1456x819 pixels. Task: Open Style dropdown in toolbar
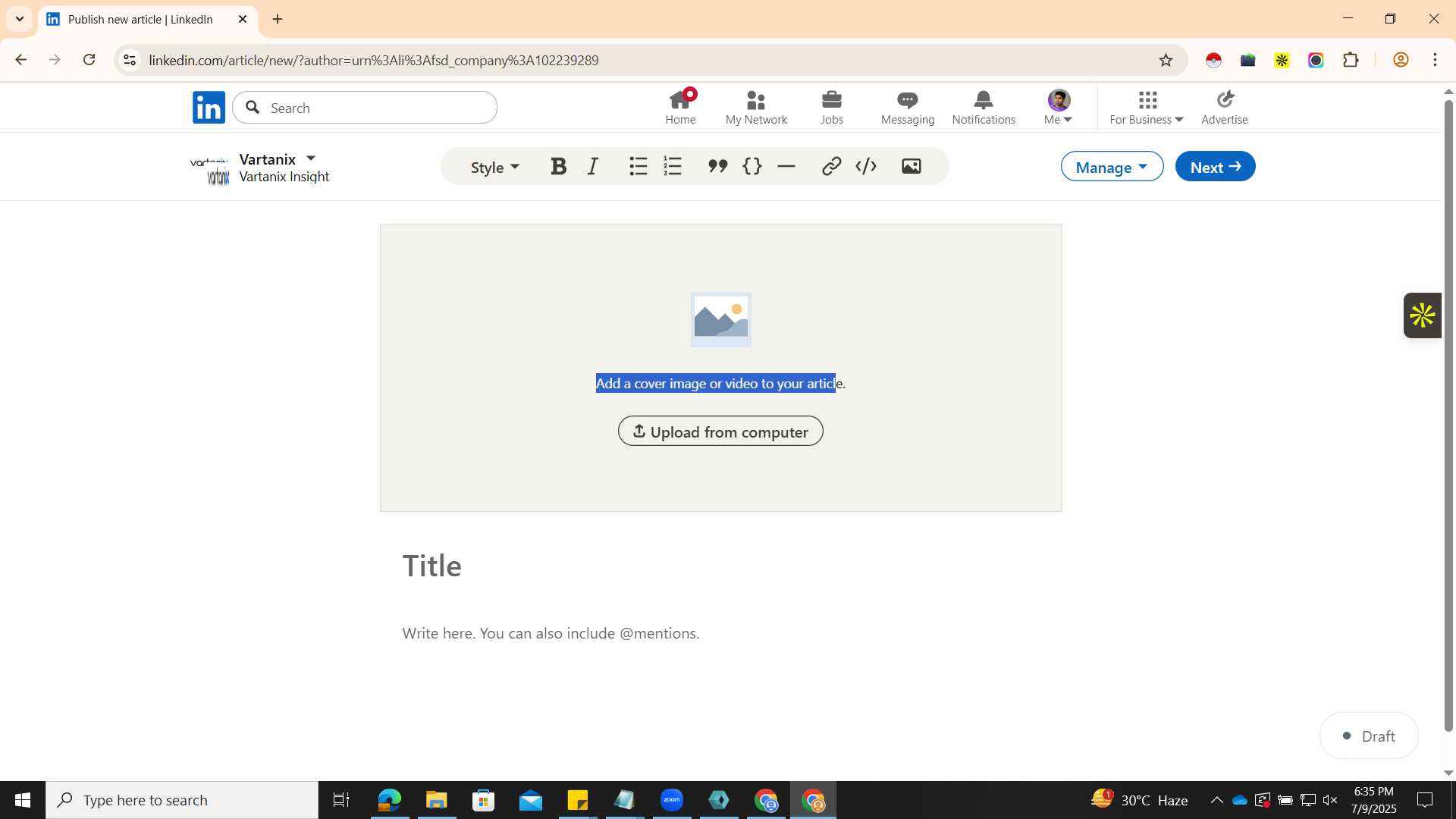[495, 168]
